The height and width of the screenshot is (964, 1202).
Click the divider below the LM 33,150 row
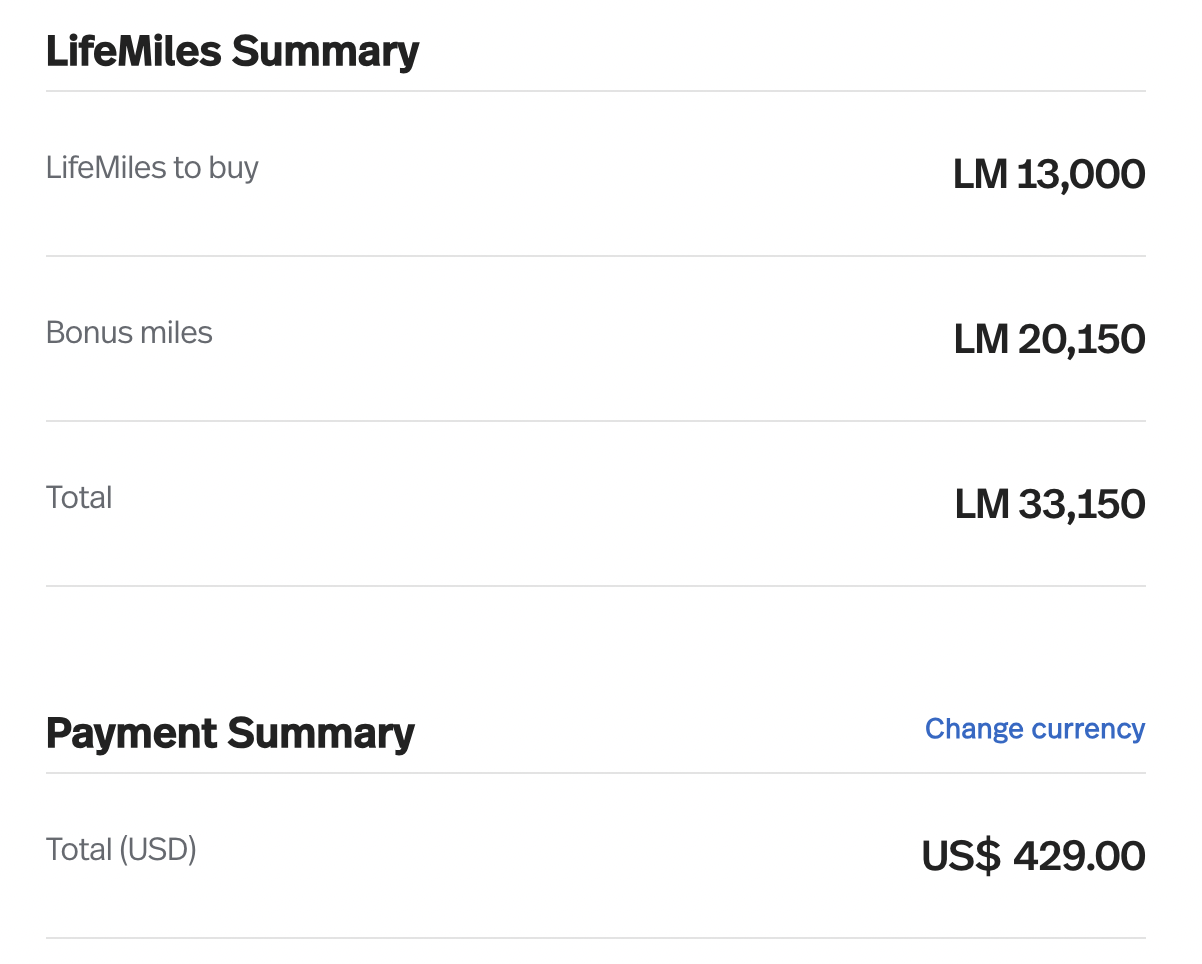point(596,586)
